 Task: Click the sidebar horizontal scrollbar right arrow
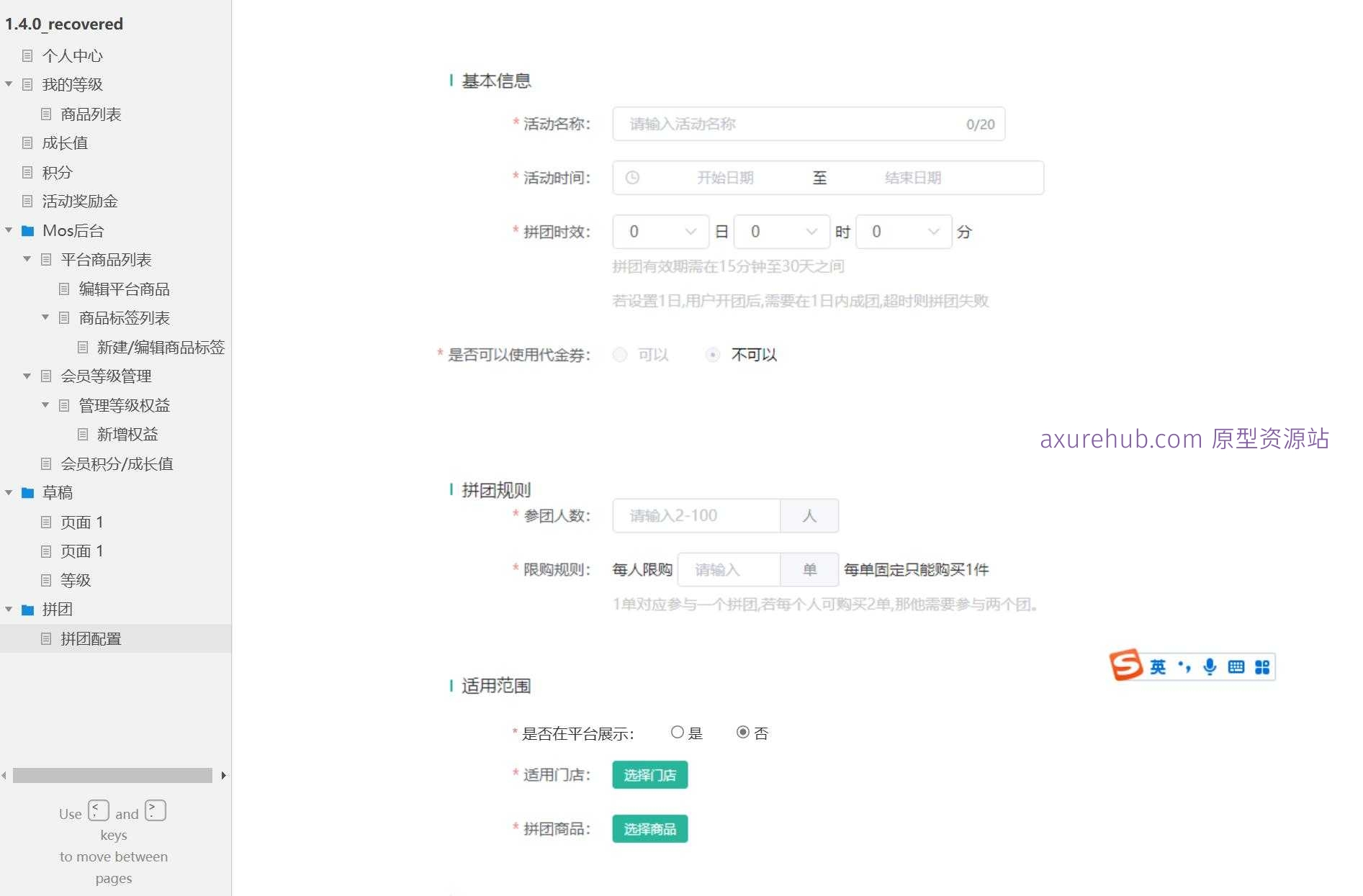click(224, 775)
